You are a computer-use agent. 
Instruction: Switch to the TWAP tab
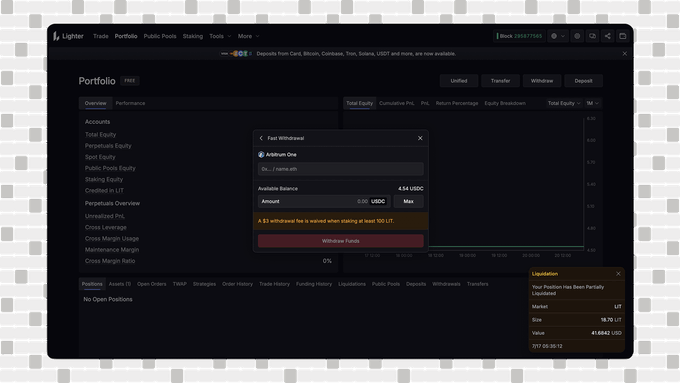(180, 284)
